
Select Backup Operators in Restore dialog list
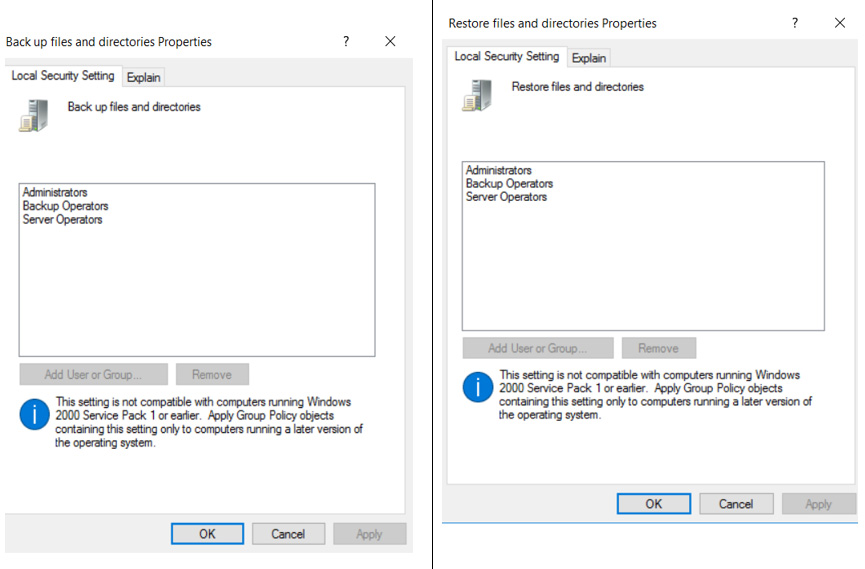pyautogui.click(x=509, y=183)
